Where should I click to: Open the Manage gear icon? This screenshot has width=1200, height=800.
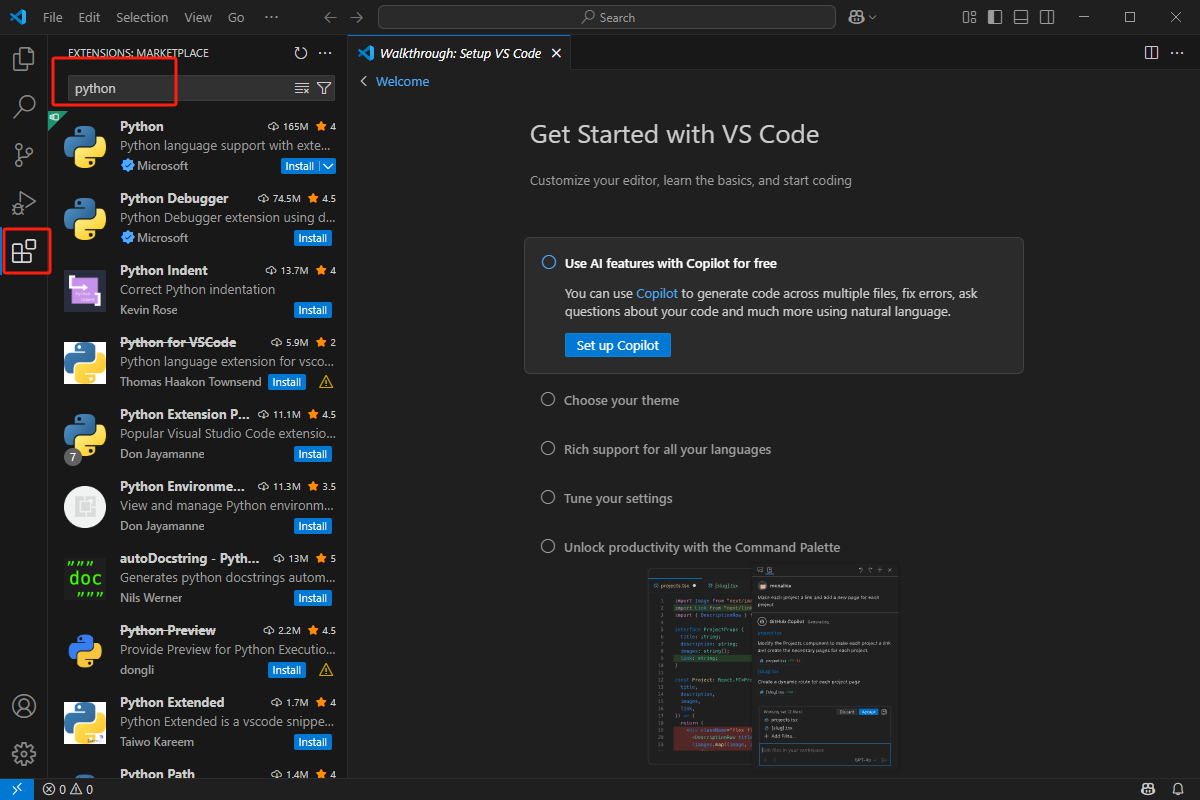tap(24, 753)
